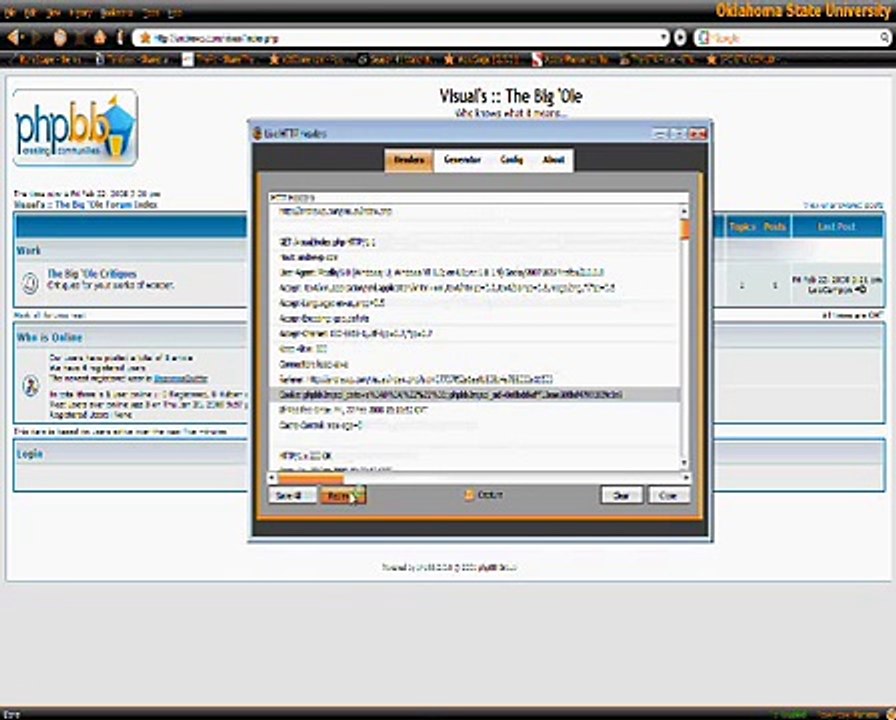The height and width of the screenshot is (720, 896).
Task: Click the latest post arrow icon in Last Post
Action: point(861,290)
